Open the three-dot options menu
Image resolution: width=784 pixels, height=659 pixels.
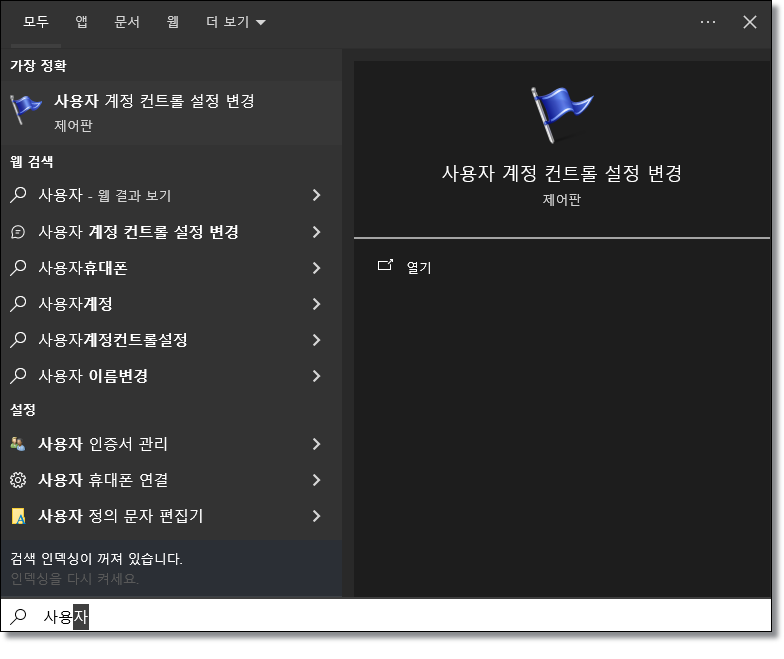pyautogui.click(x=708, y=22)
